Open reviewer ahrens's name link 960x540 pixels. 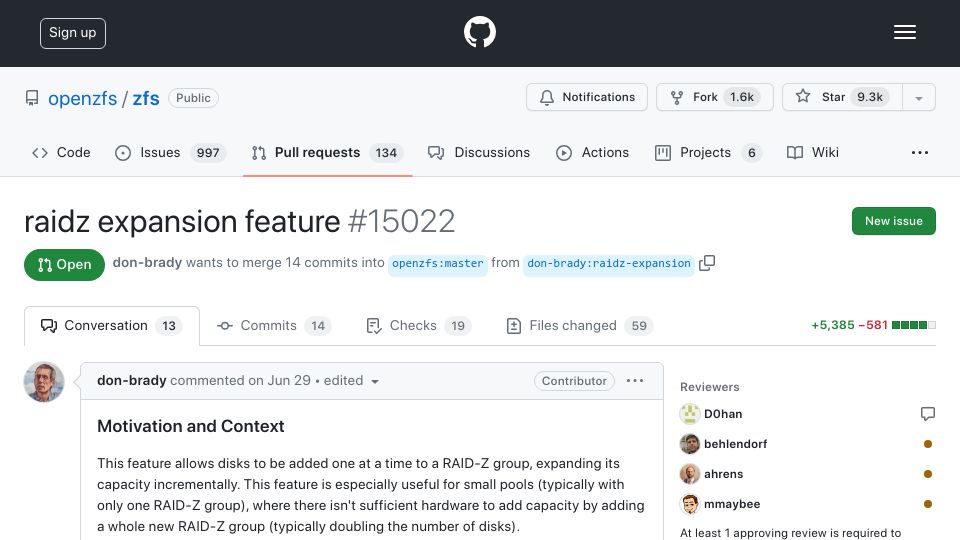(x=724, y=474)
